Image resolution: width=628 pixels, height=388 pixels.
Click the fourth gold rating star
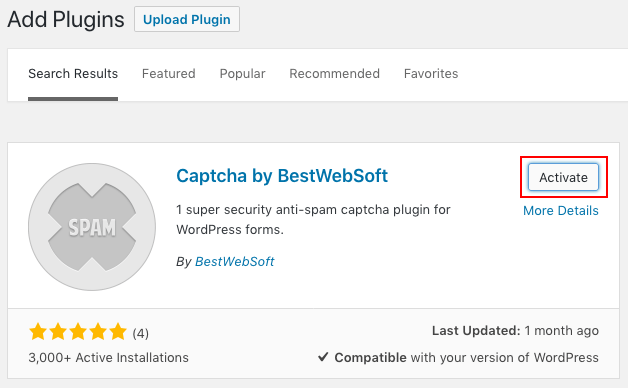click(x=98, y=332)
